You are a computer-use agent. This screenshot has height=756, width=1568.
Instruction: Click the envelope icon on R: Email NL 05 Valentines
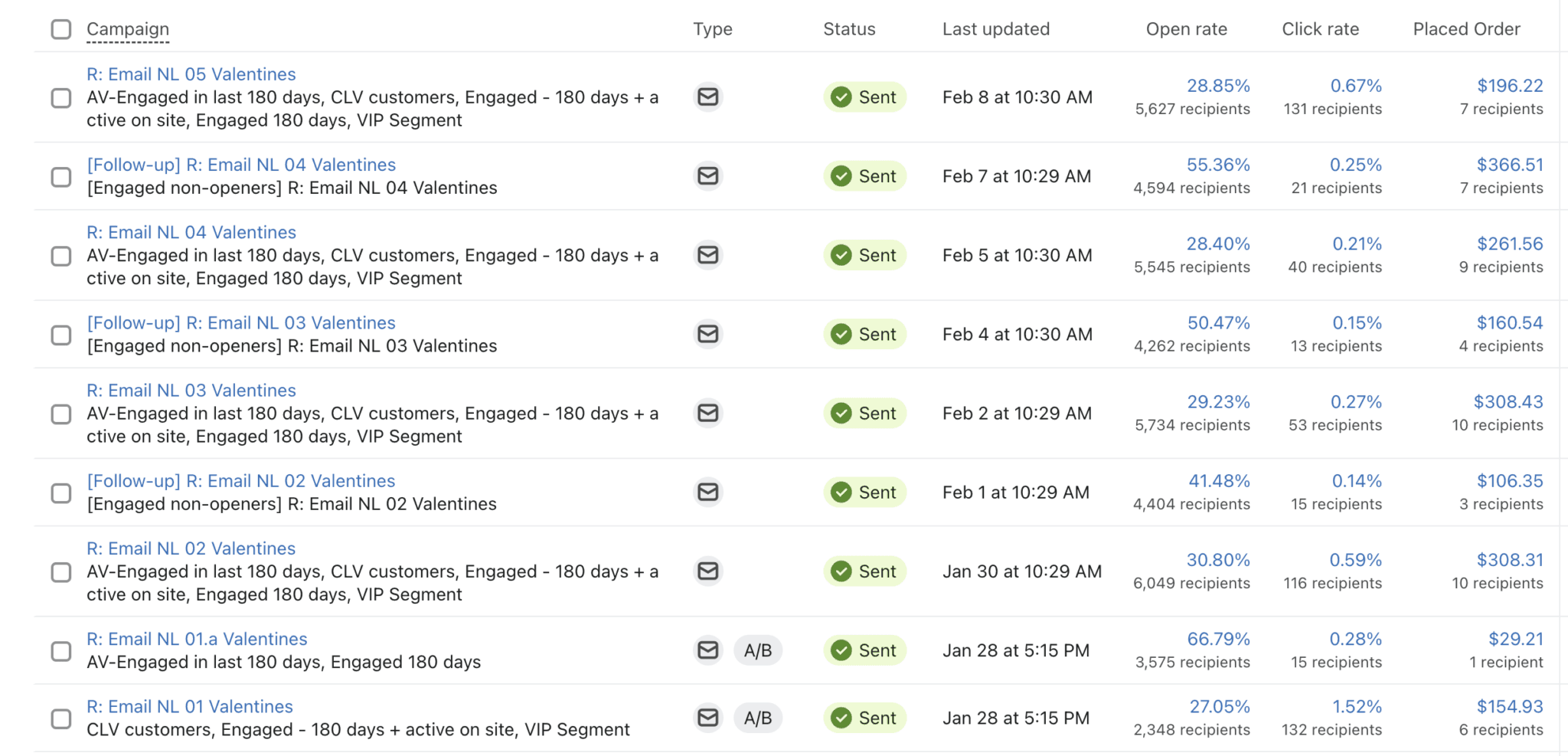point(707,97)
